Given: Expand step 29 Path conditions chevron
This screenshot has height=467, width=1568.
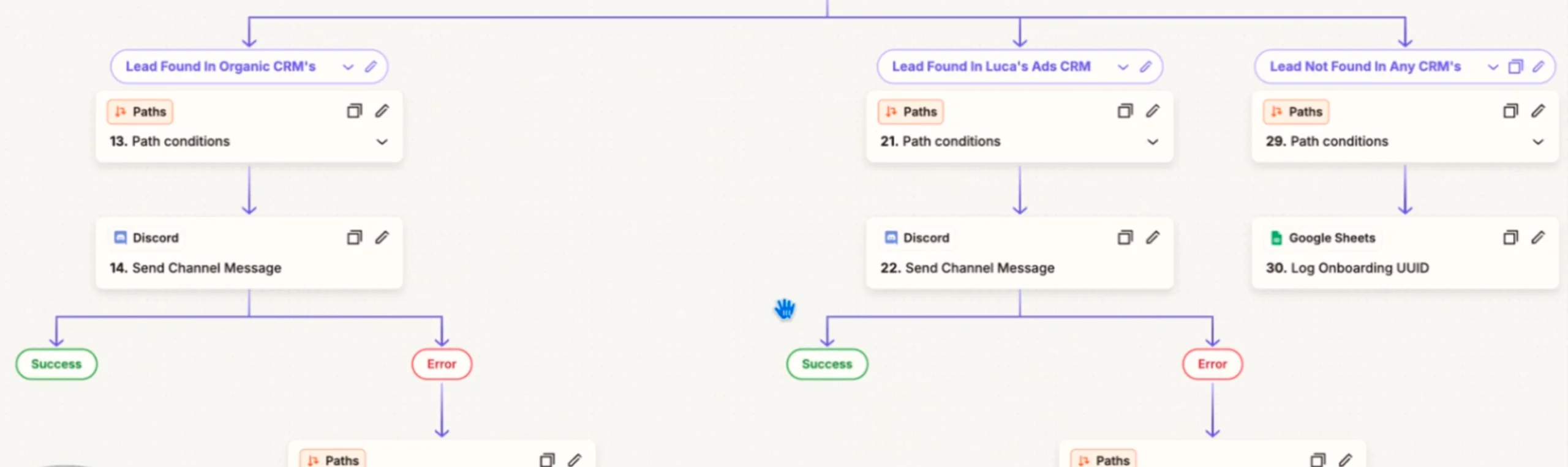Looking at the screenshot, I should point(1537,142).
